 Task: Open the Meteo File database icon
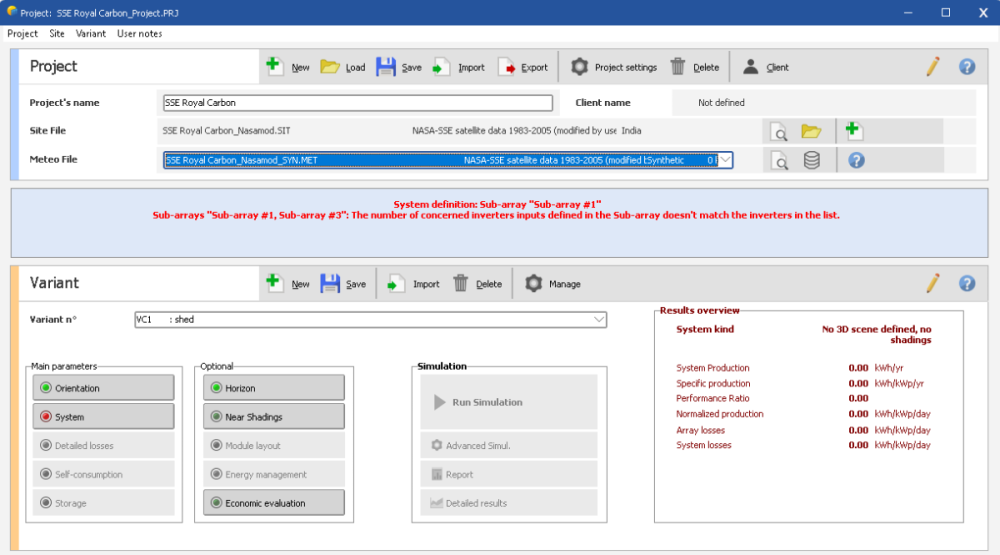pyautogui.click(x=812, y=160)
